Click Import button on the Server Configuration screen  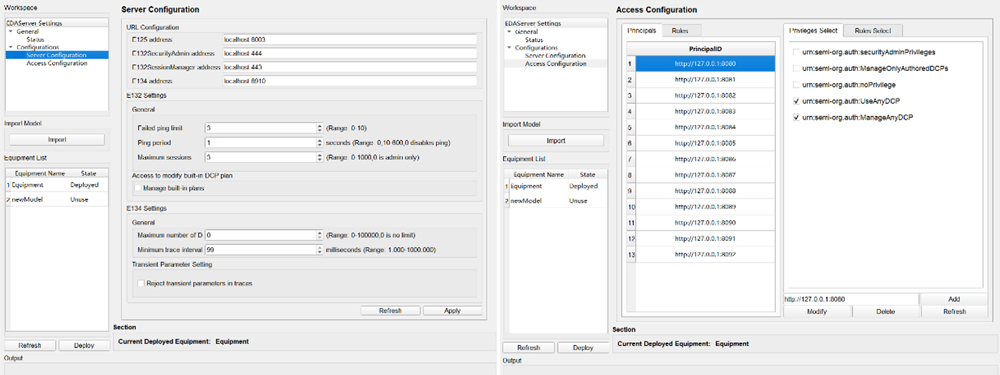pos(57,140)
